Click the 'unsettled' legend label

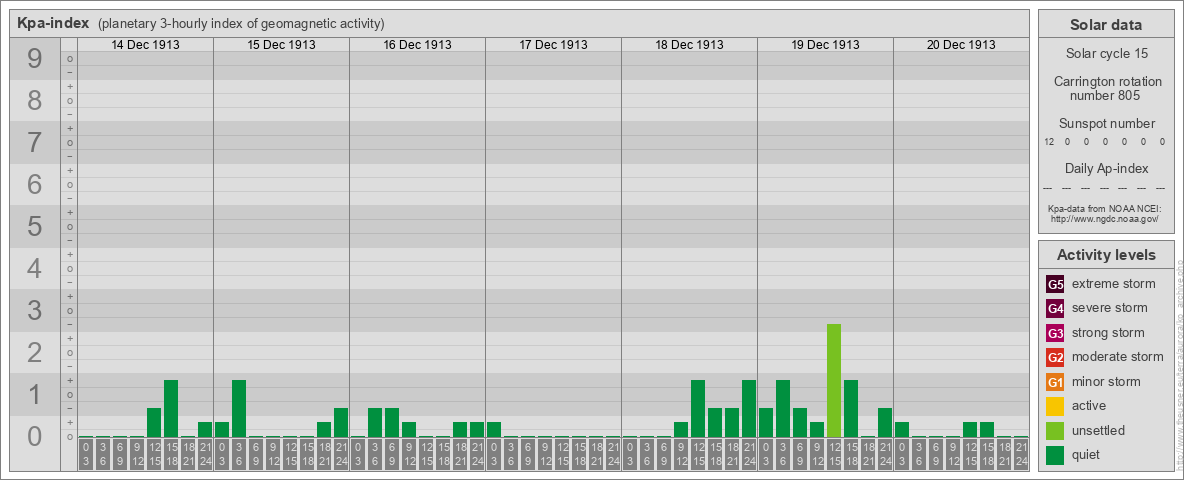click(1098, 430)
